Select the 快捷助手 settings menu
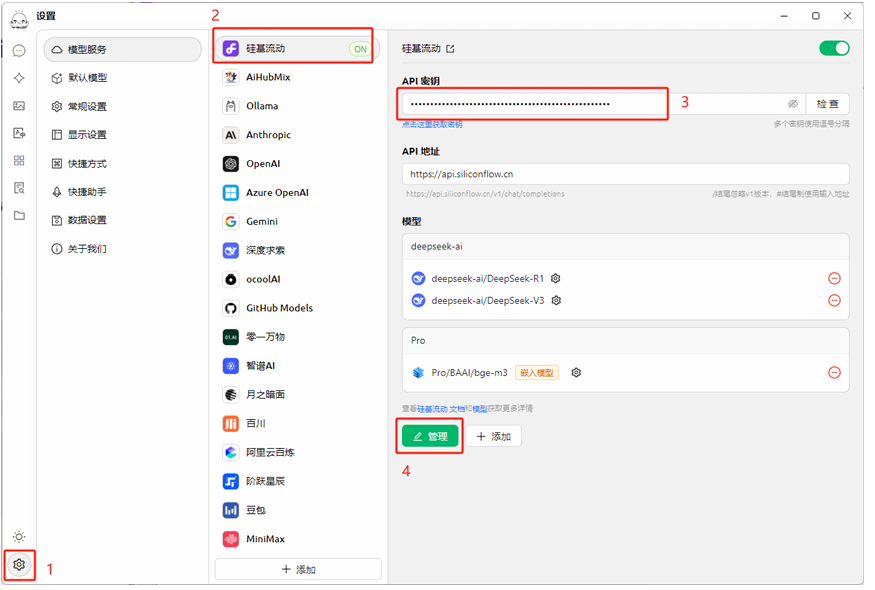 point(122,192)
